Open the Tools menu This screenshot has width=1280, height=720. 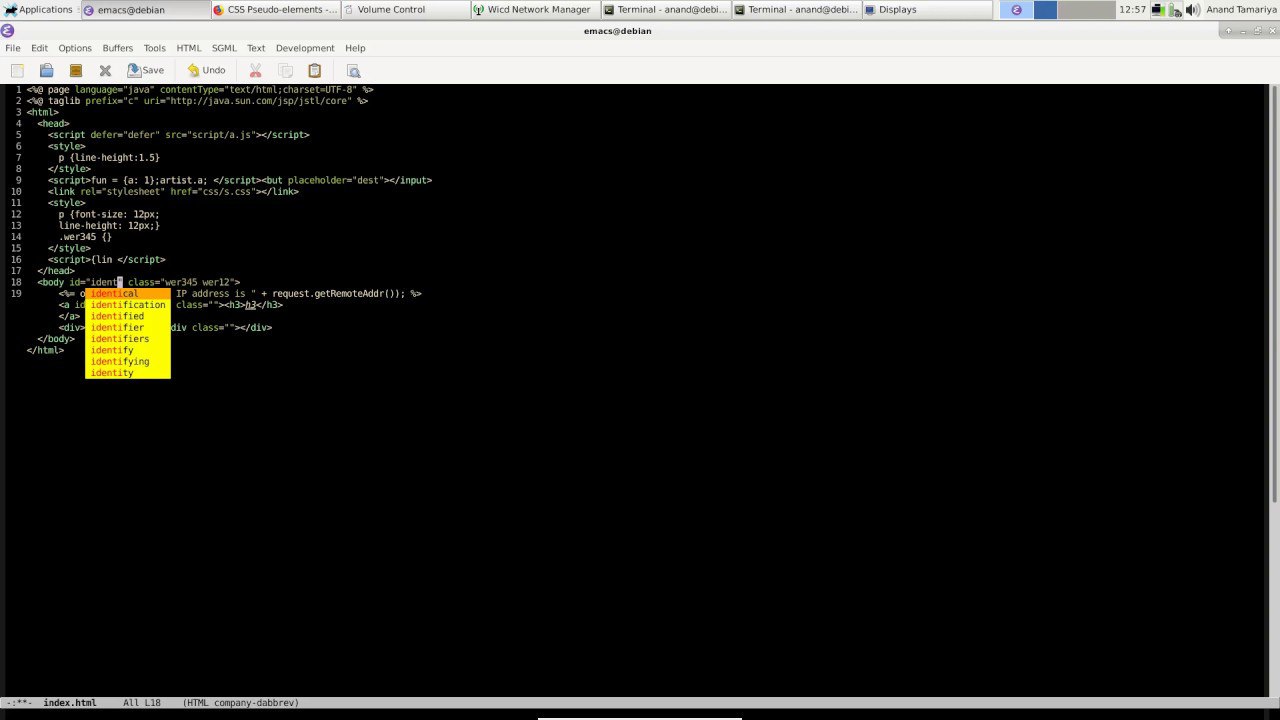(x=154, y=48)
